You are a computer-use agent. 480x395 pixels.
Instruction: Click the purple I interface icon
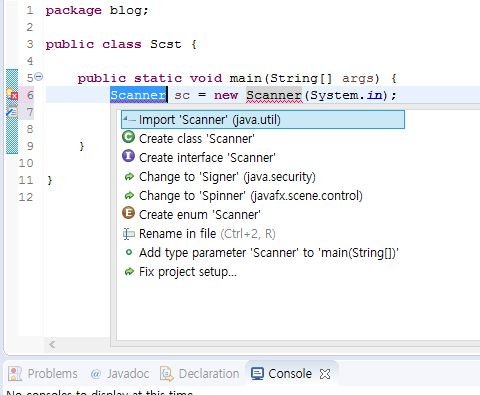tap(128, 156)
